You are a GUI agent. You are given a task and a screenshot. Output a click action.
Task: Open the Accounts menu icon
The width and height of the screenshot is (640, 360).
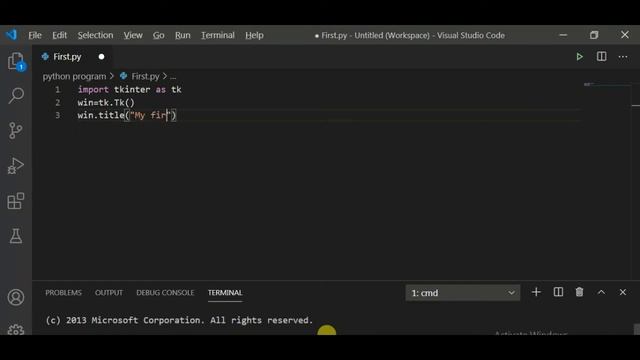coord(16,298)
